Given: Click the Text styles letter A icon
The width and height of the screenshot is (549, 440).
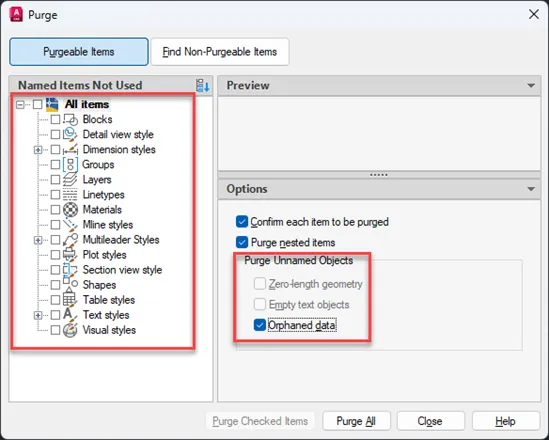Looking at the screenshot, I should coord(70,315).
